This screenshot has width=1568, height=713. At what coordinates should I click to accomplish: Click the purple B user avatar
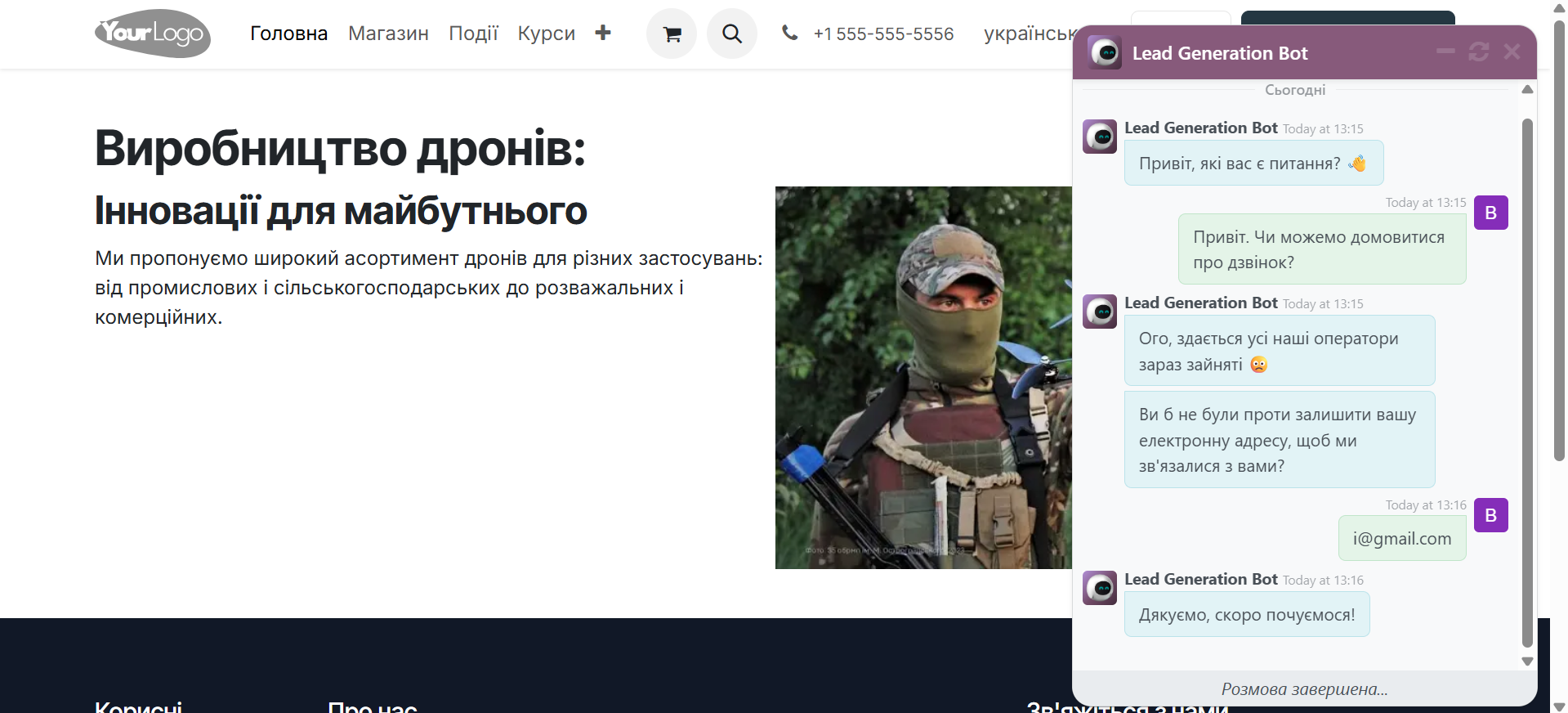[x=1490, y=213]
